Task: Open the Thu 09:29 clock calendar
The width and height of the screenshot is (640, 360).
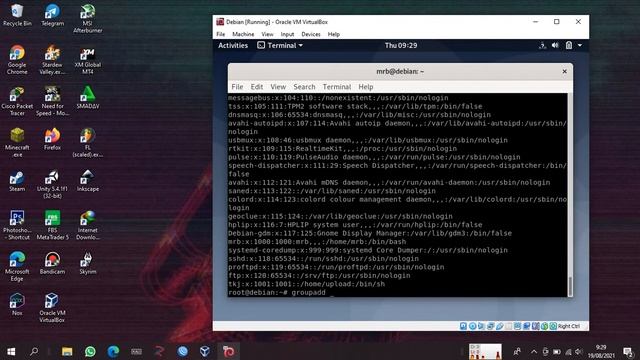Action: tap(401, 45)
